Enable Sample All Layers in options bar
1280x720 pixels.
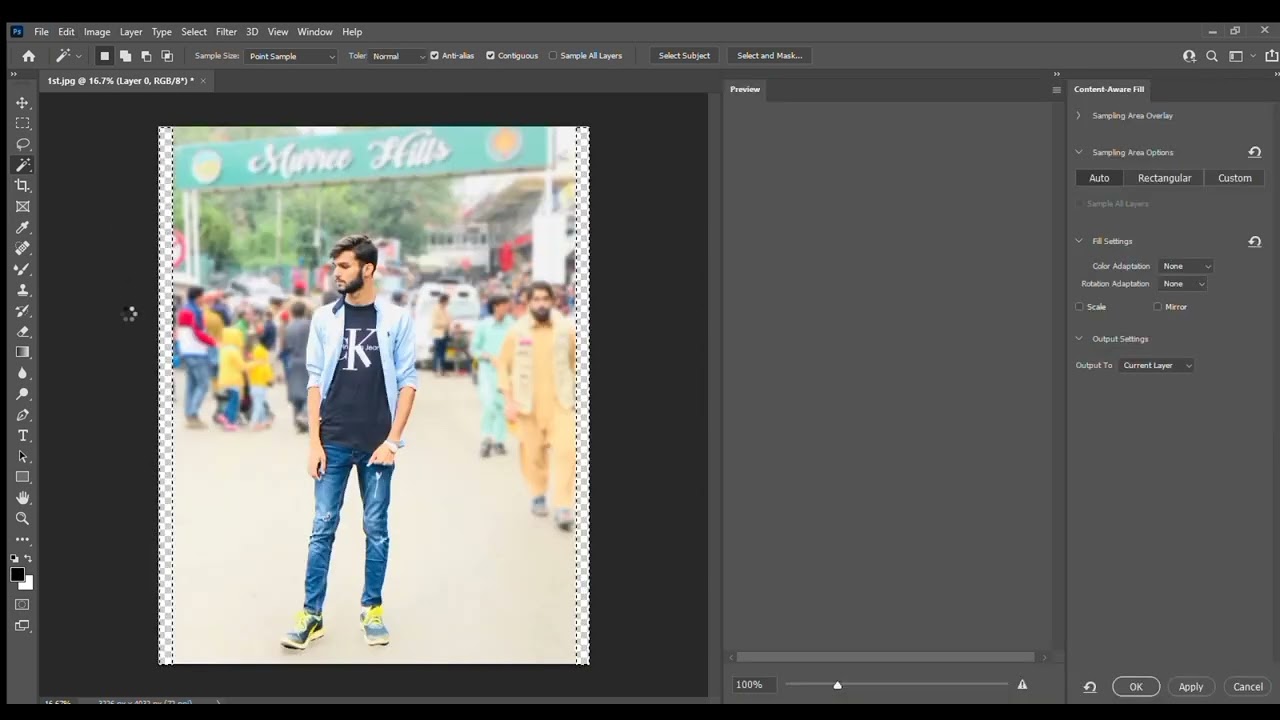tap(552, 56)
